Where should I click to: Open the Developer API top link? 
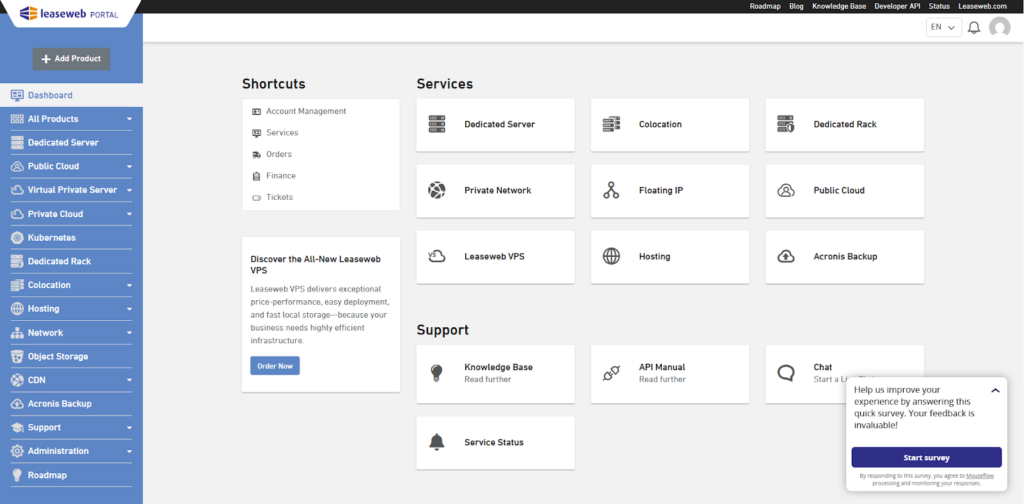pyautogui.click(x=897, y=6)
